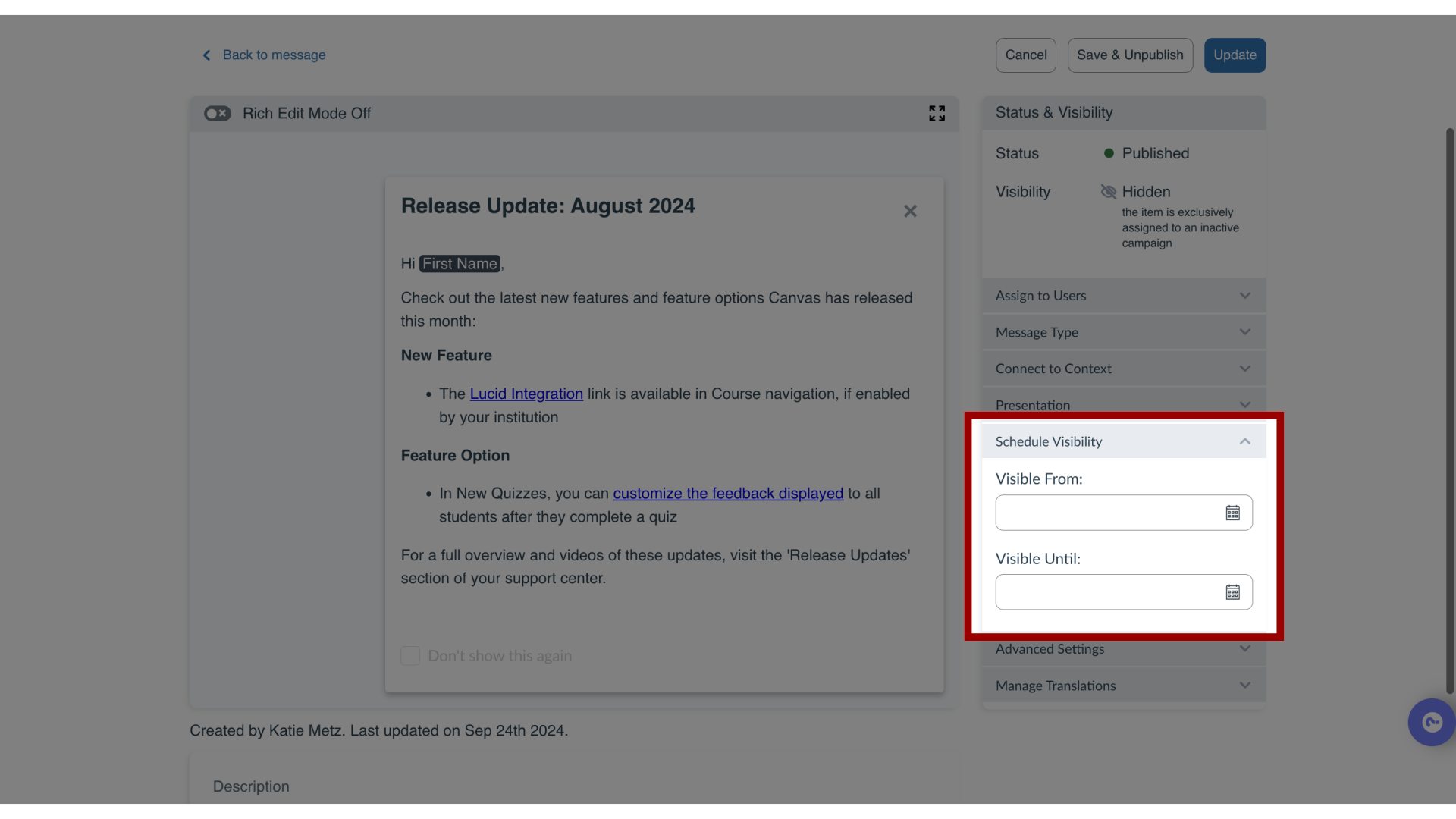1456x819 pixels.
Task: Click the Manage Translations menu item
Action: coord(1123,685)
